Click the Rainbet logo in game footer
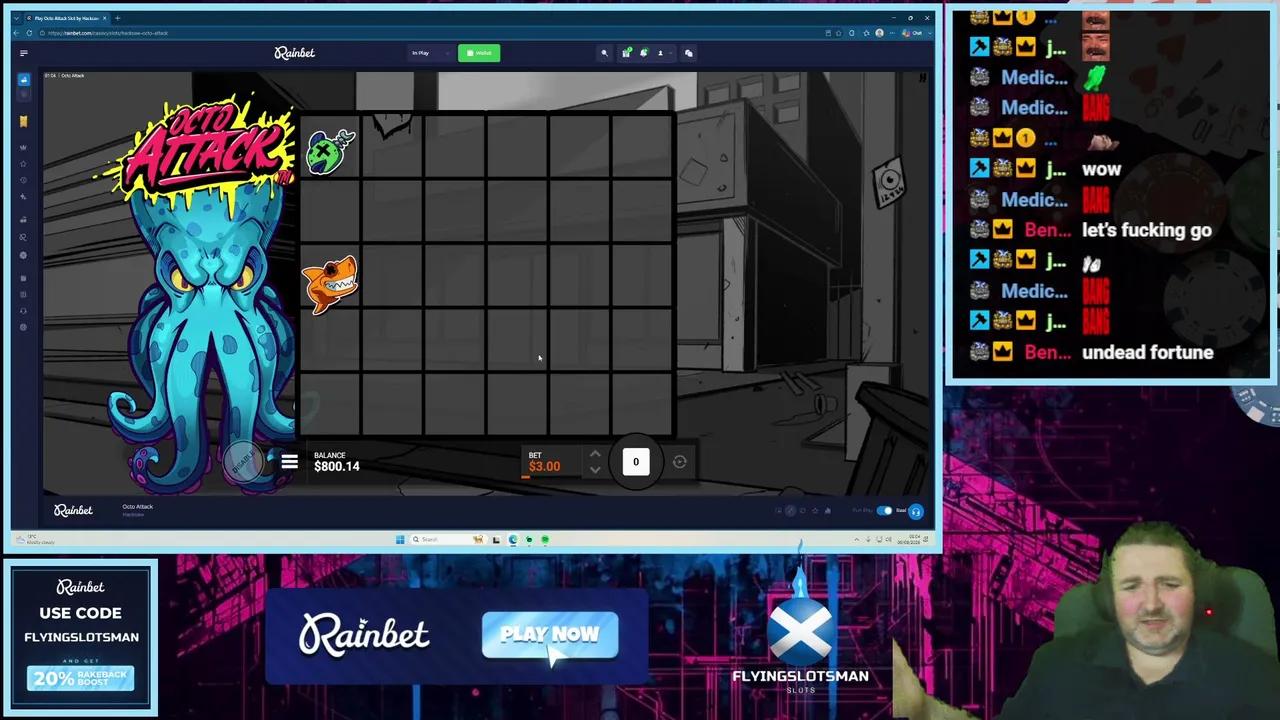This screenshot has height=720, width=1280. click(x=73, y=511)
